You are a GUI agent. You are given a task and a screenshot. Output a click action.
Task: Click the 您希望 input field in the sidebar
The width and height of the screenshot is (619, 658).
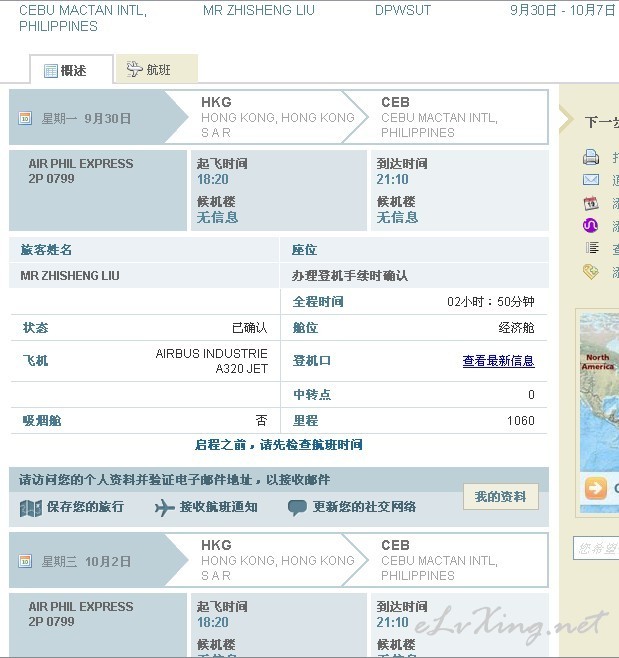click(x=596, y=548)
